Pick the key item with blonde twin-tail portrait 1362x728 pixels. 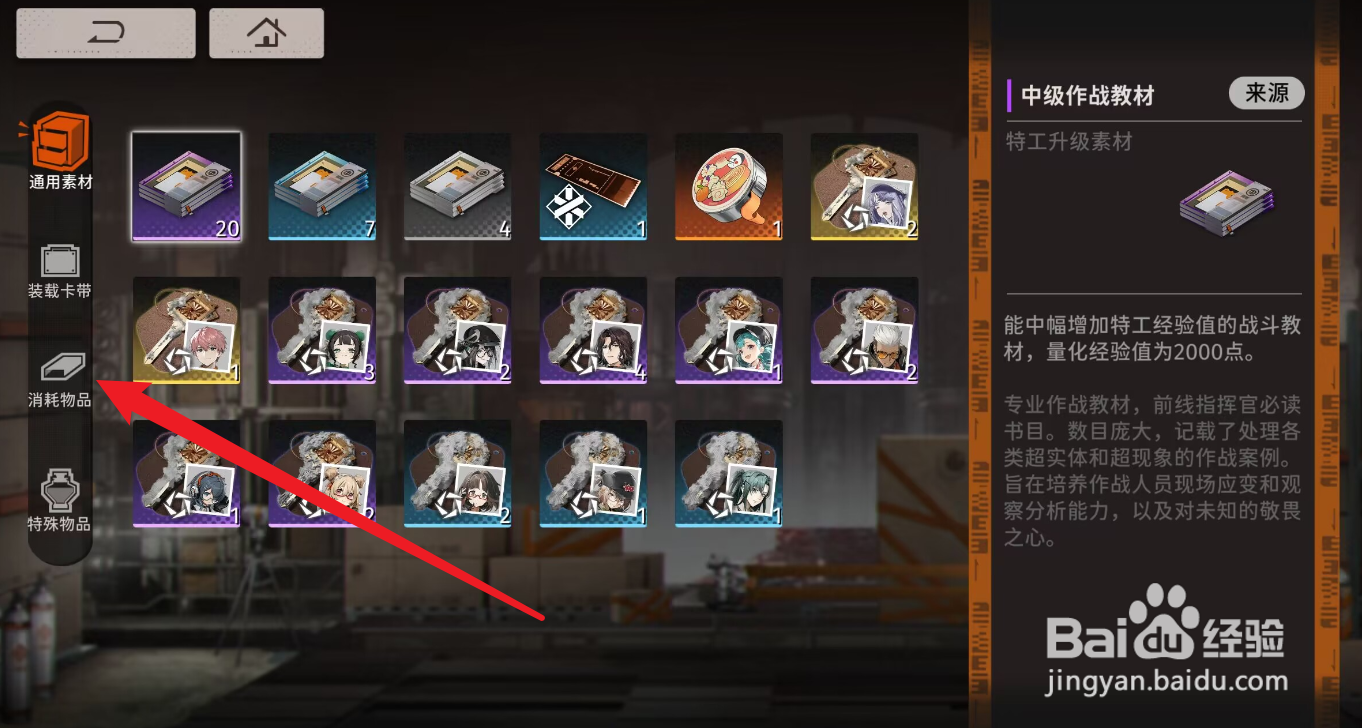point(322,474)
